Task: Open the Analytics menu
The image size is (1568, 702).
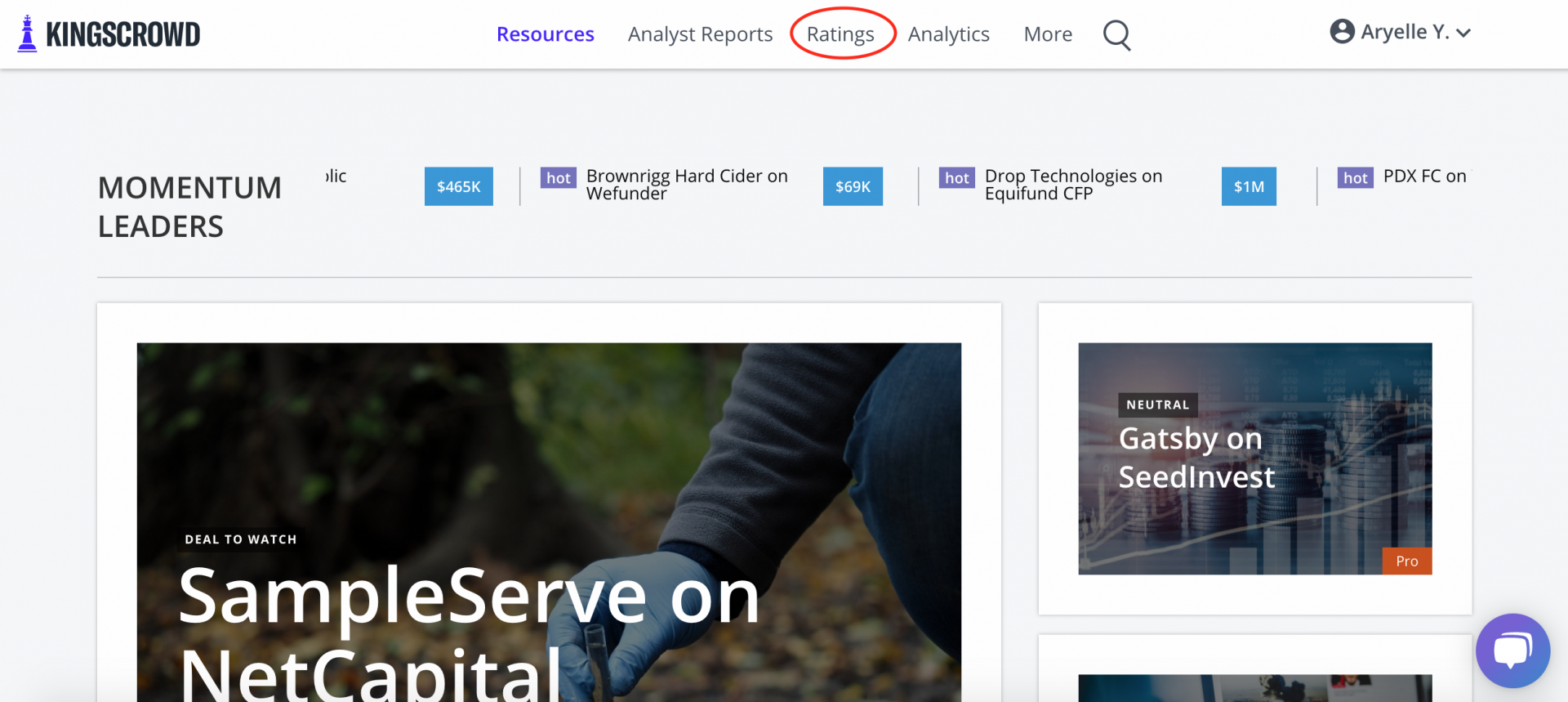Action: 948,34
